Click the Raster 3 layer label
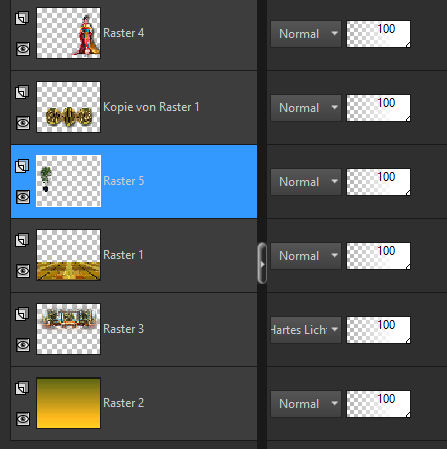Image resolution: width=447 pixels, height=449 pixels. (x=124, y=329)
